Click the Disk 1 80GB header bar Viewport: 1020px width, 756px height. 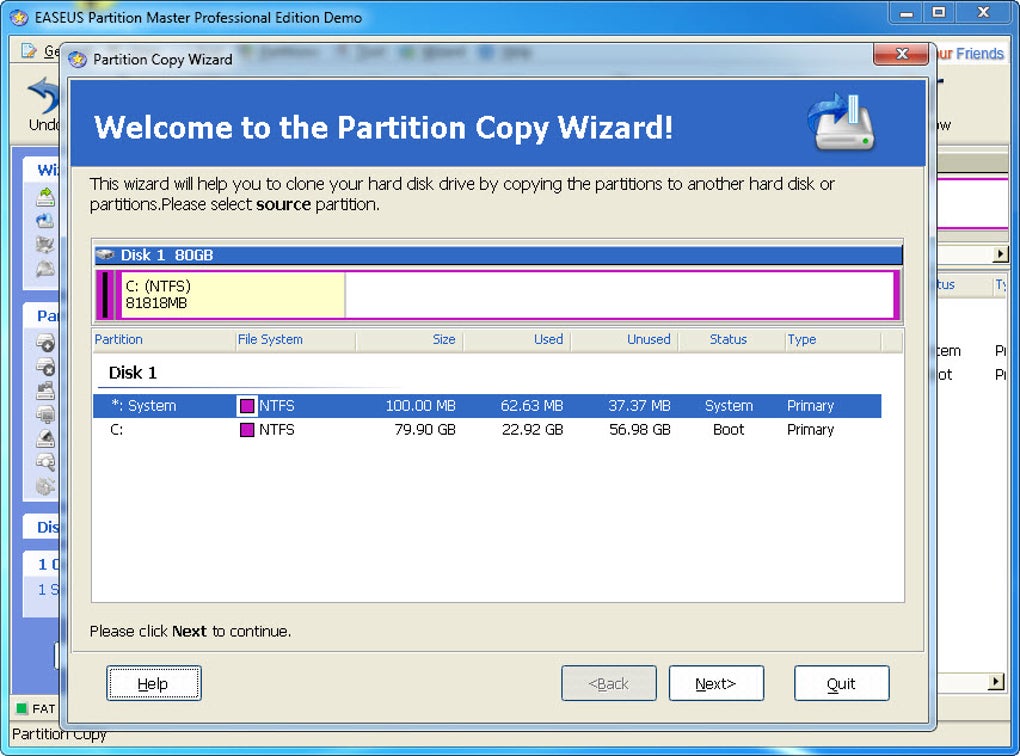tap(498, 255)
